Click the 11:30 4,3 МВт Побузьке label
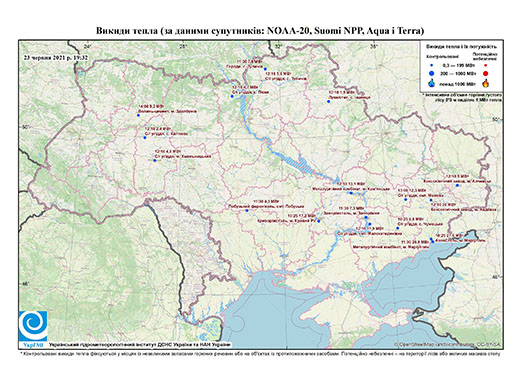The width and height of the screenshot is (520, 368). [265, 204]
